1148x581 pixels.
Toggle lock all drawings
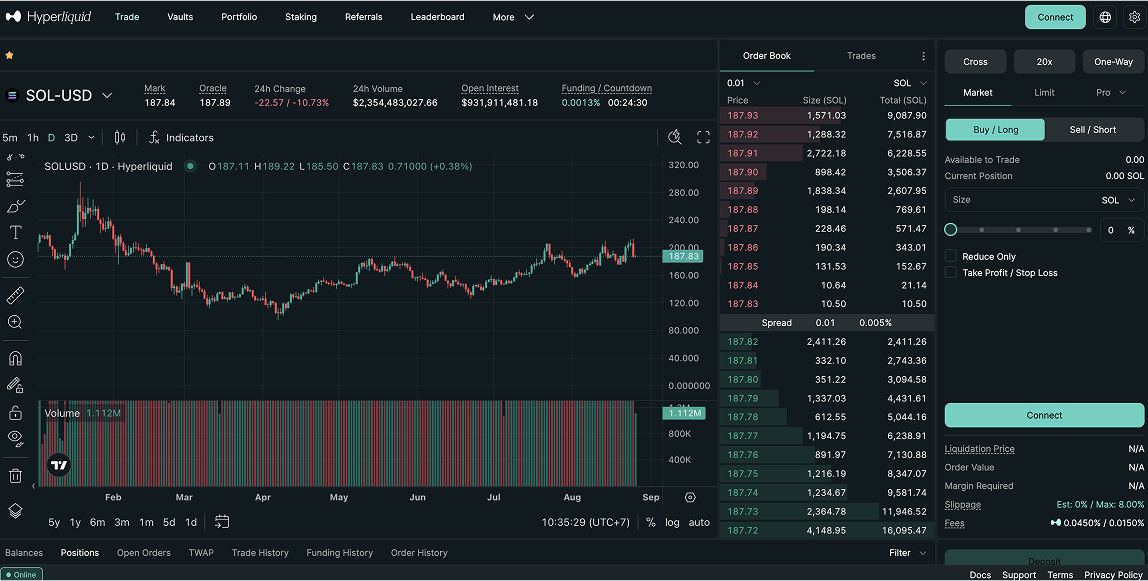[15, 413]
